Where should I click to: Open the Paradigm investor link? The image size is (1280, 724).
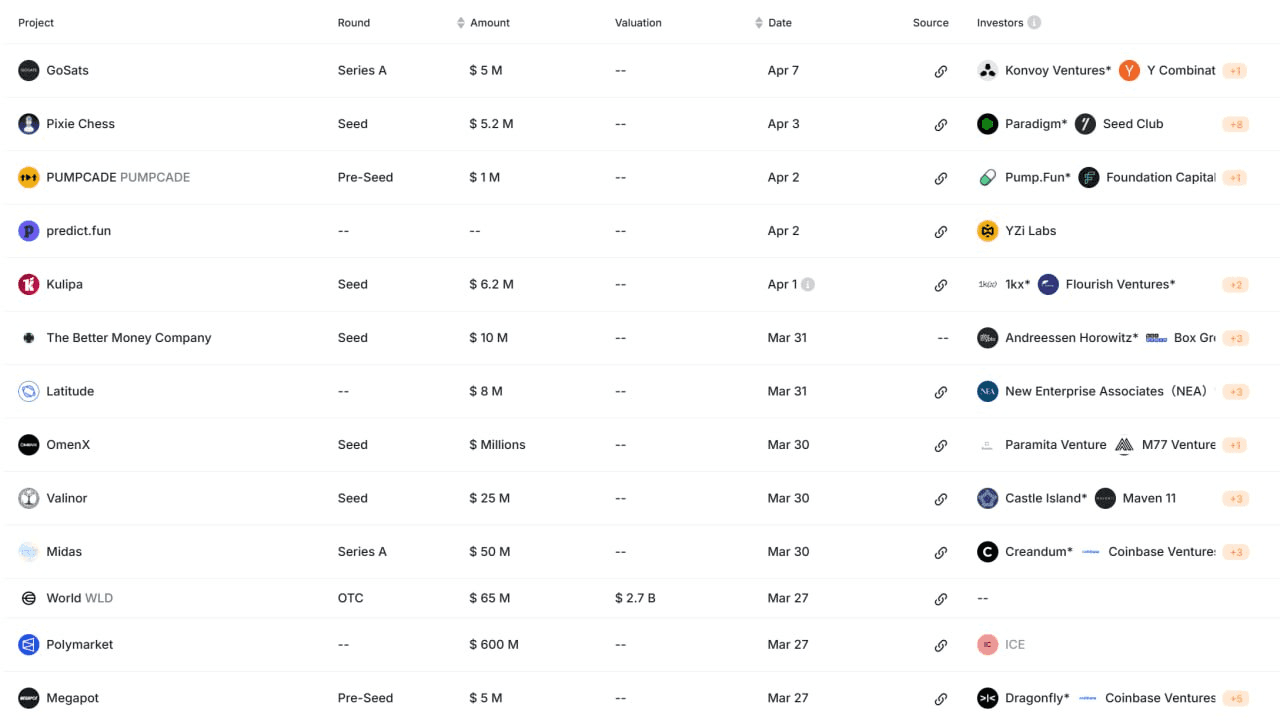pos(1034,124)
